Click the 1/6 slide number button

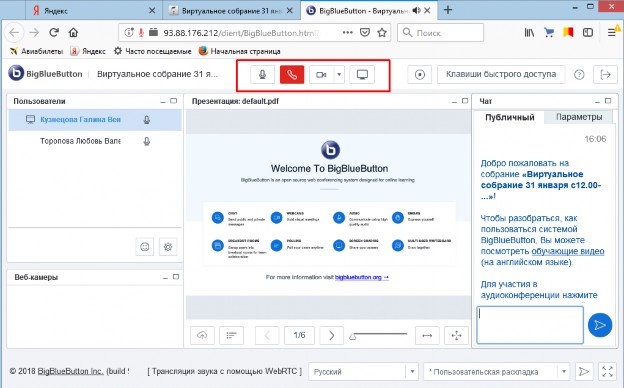(x=299, y=335)
